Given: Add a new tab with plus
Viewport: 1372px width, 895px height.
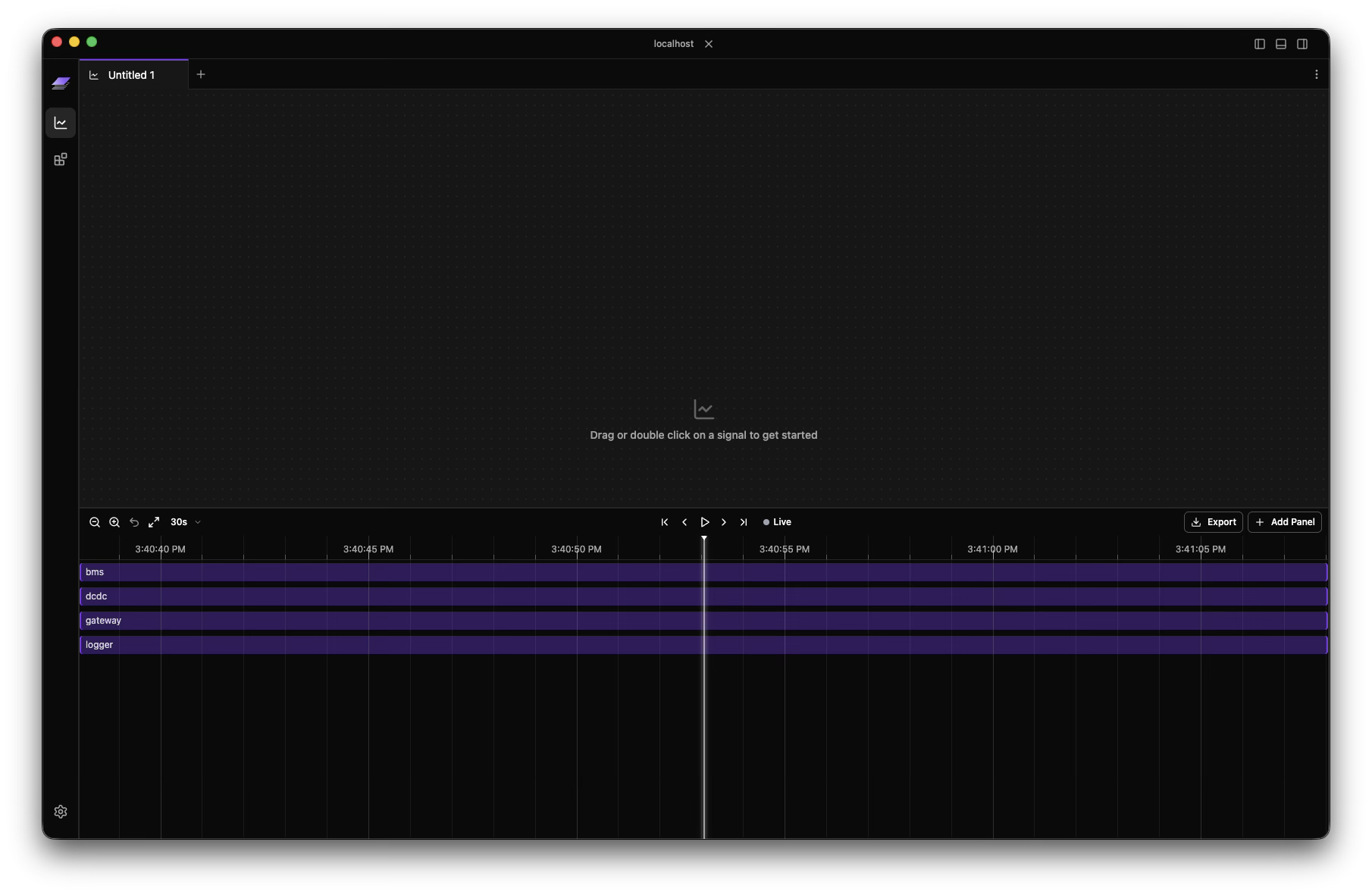Looking at the screenshot, I should click(201, 74).
